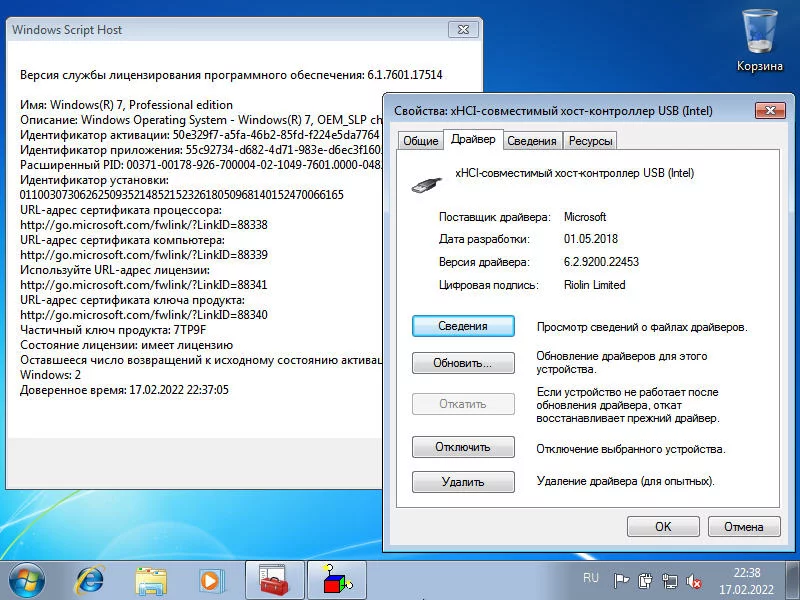Click the power plug tray icon

point(645,581)
